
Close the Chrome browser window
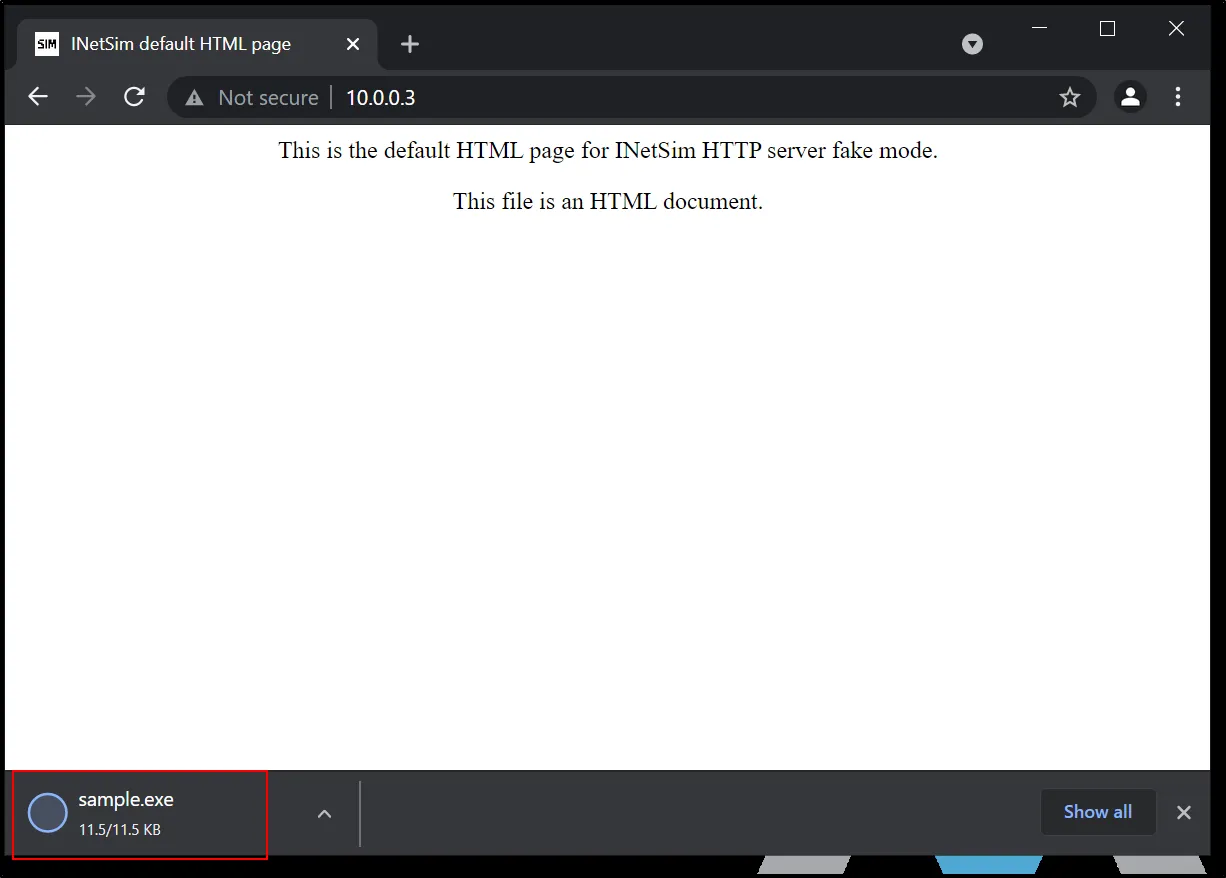pos(1176,29)
